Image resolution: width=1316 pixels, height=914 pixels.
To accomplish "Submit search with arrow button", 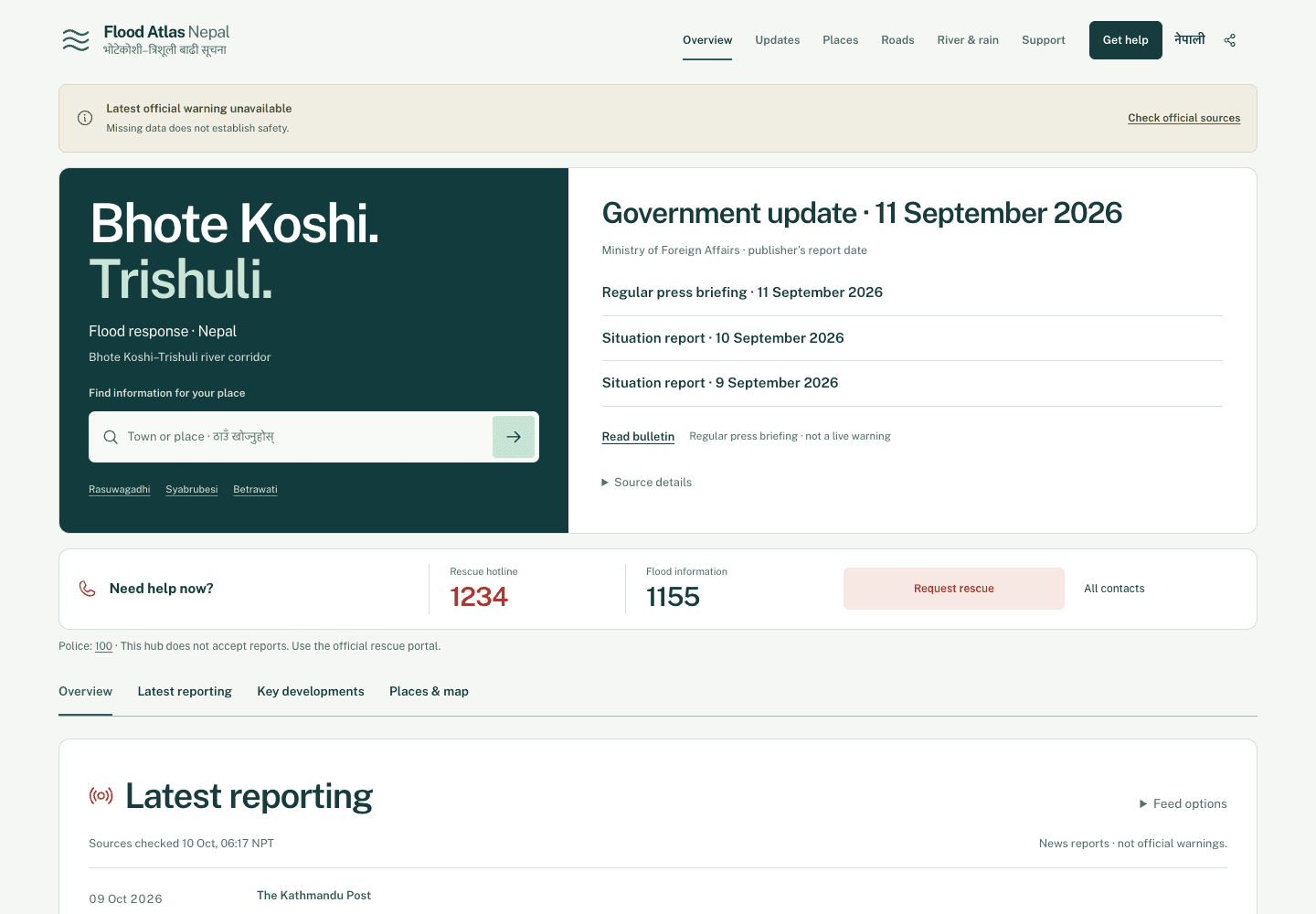I will pyautogui.click(x=514, y=437).
